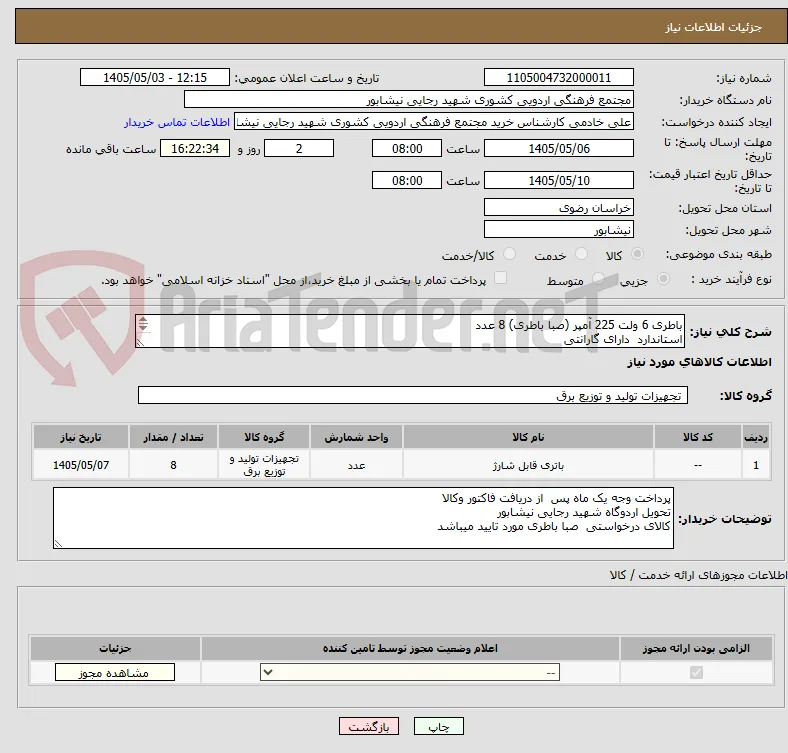This screenshot has height=753, width=788.
Task: Click the اعلام وضعیت مجوز توسط تامین کننده header
Action: pyautogui.click(x=410, y=648)
